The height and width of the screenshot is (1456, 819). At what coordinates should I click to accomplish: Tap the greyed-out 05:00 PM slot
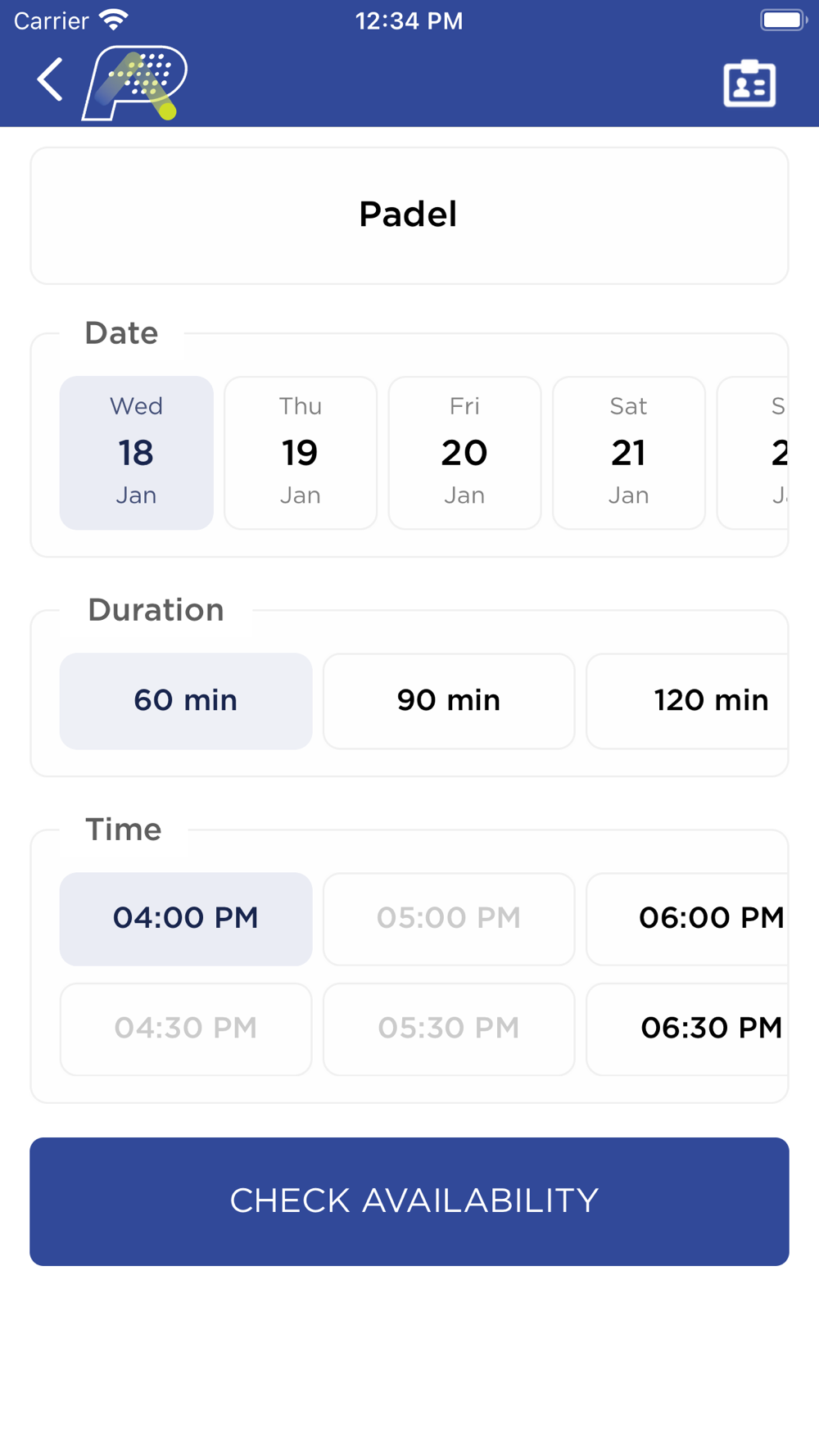click(x=449, y=918)
